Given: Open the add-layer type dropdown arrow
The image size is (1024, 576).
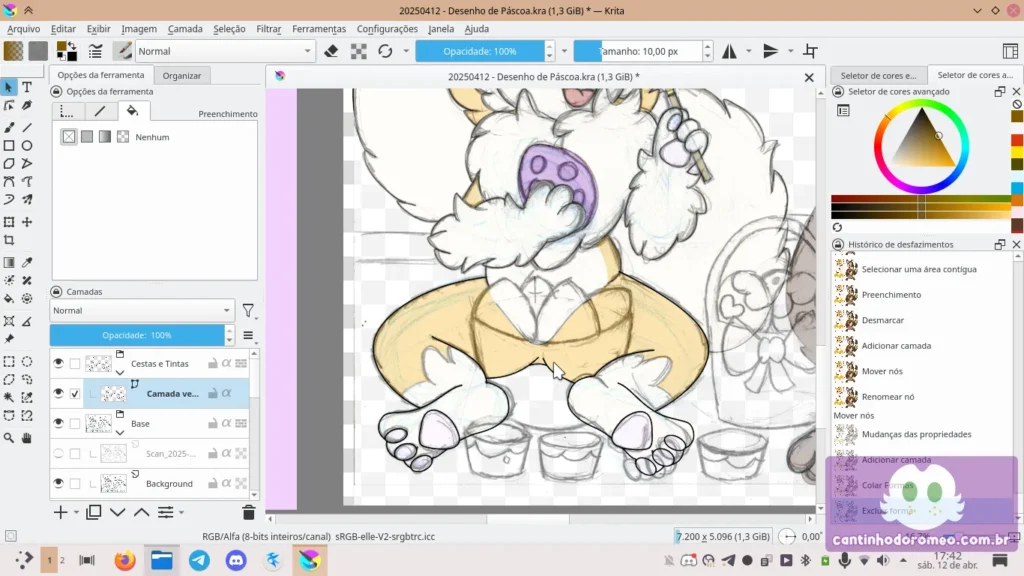Looking at the screenshot, I should [x=76, y=513].
